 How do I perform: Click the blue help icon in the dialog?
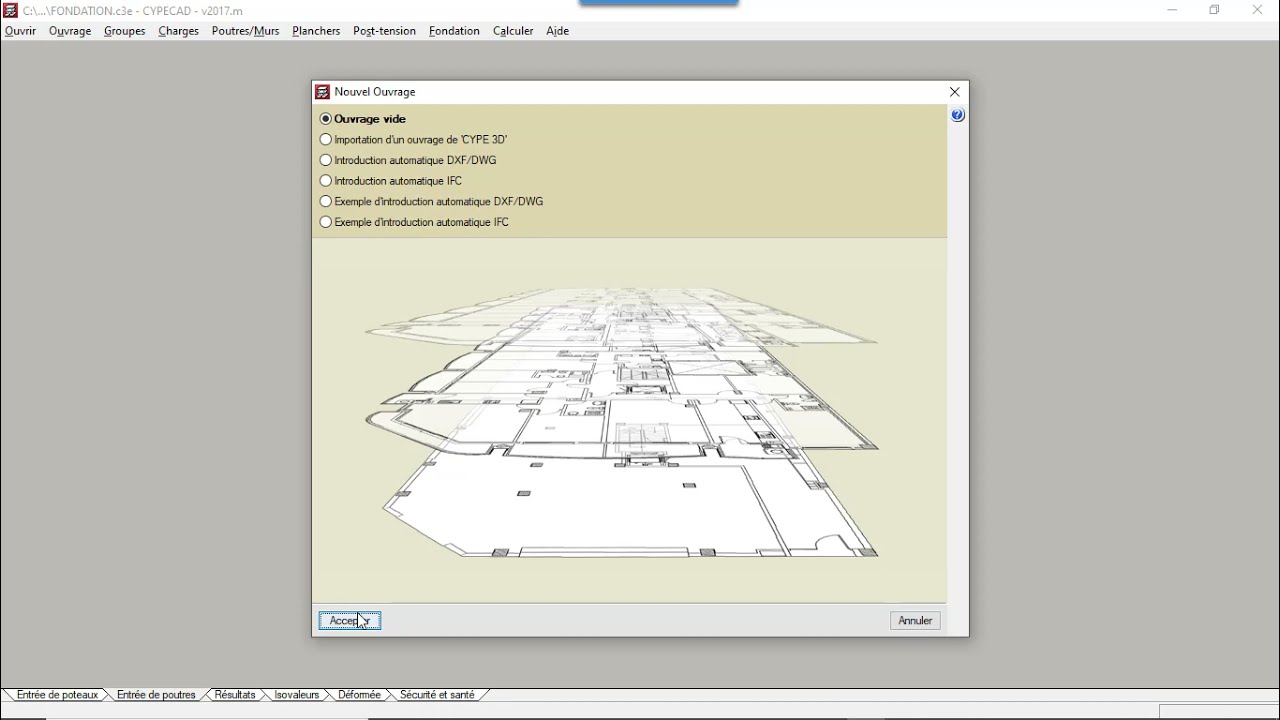[958, 116]
